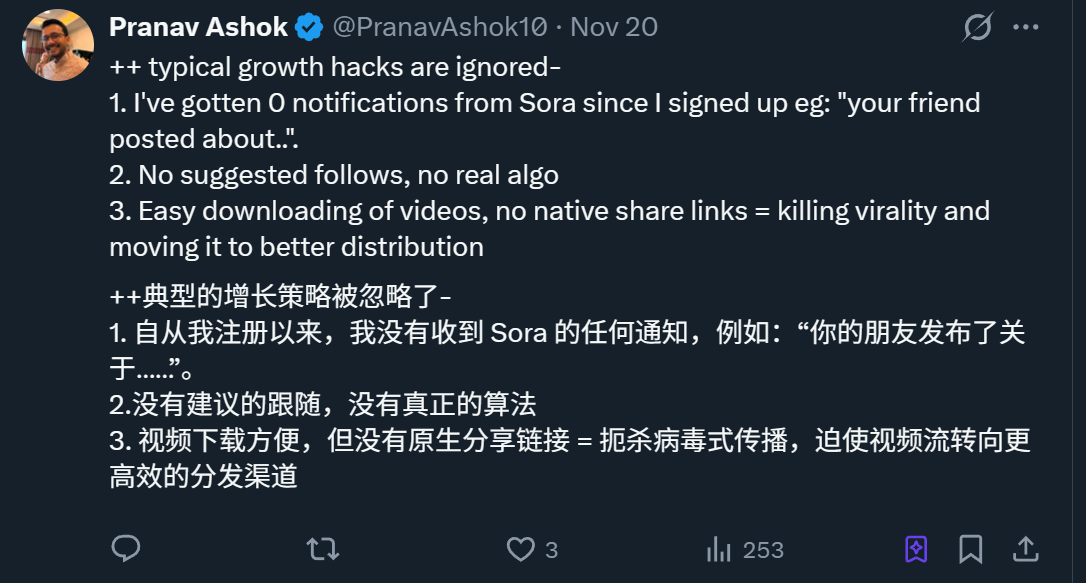1086x583 pixels.
Task: Click the reply count area beside the speech bubble
Action: (150, 549)
